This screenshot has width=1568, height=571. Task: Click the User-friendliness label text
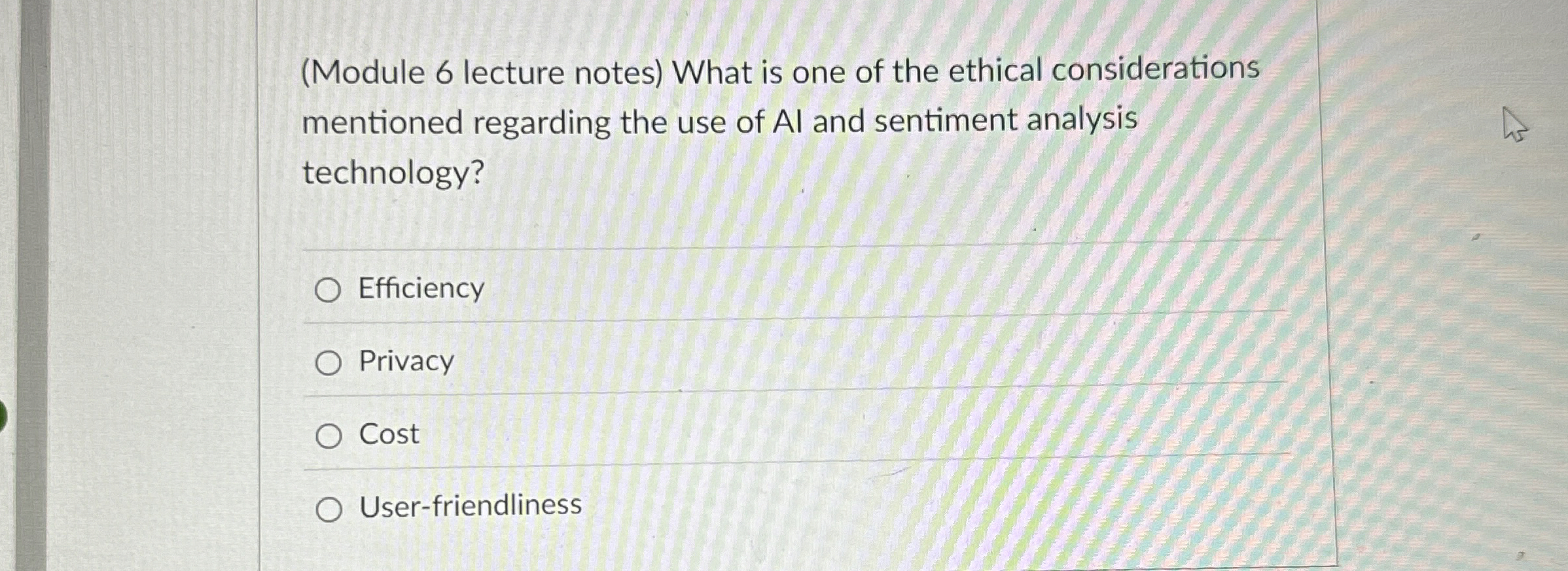tap(469, 506)
